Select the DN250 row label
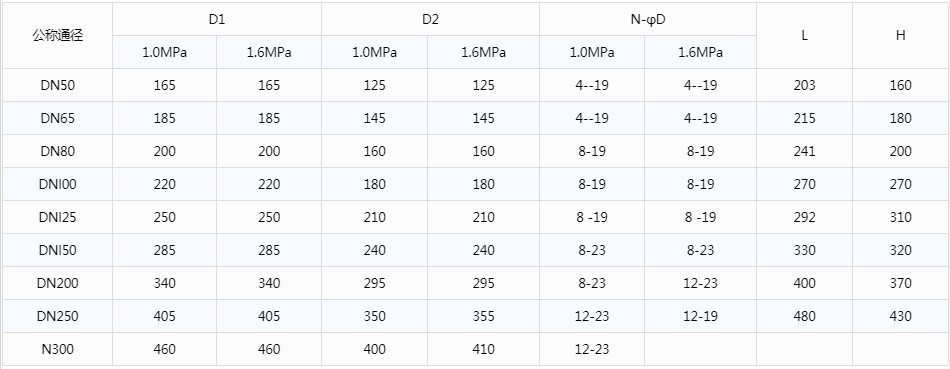Image resolution: width=950 pixels, height=369 pixels. click(x=58, y=316)
